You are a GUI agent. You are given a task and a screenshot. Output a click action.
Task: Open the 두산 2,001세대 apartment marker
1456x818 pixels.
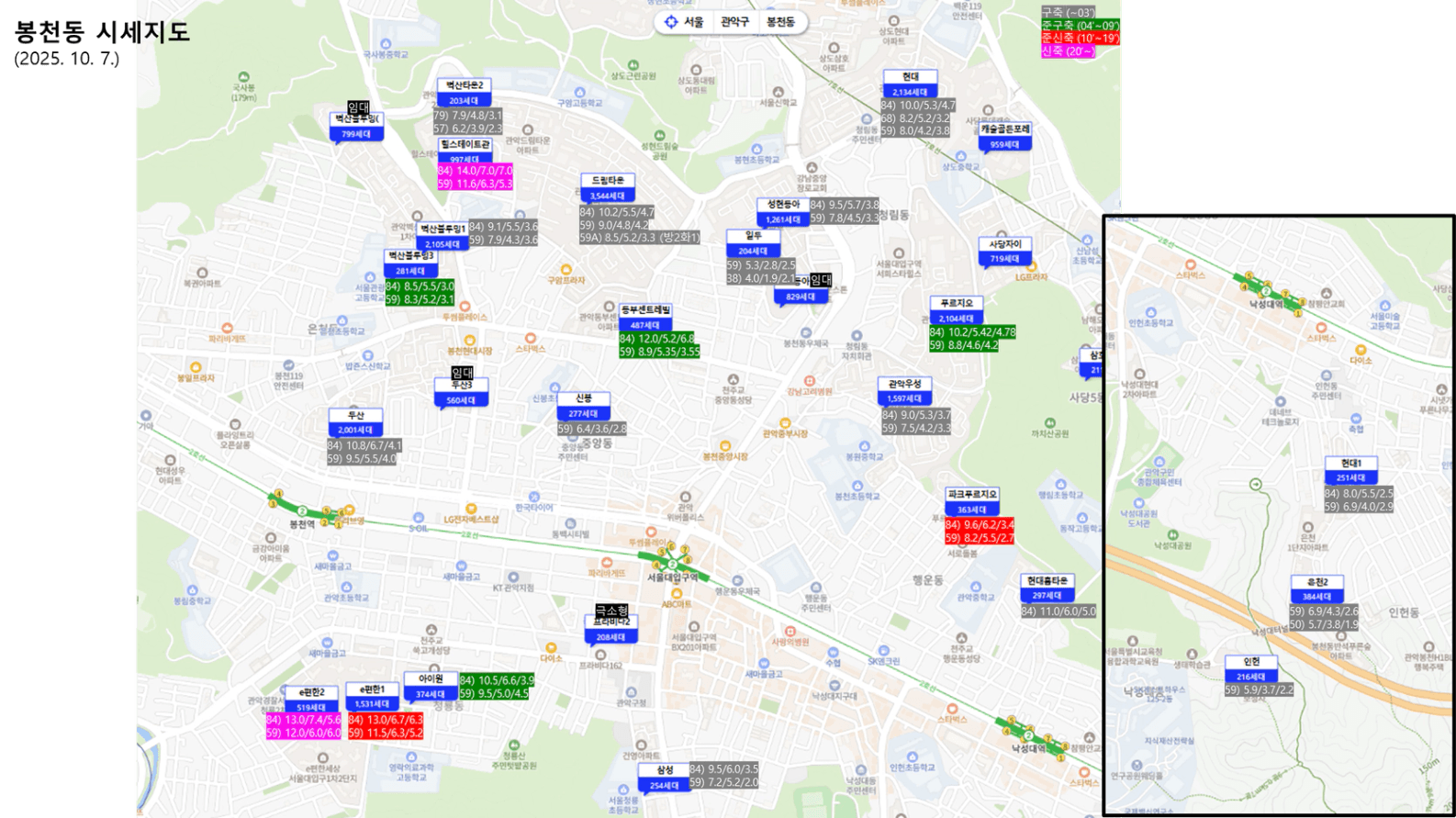(x=355, y=422)
